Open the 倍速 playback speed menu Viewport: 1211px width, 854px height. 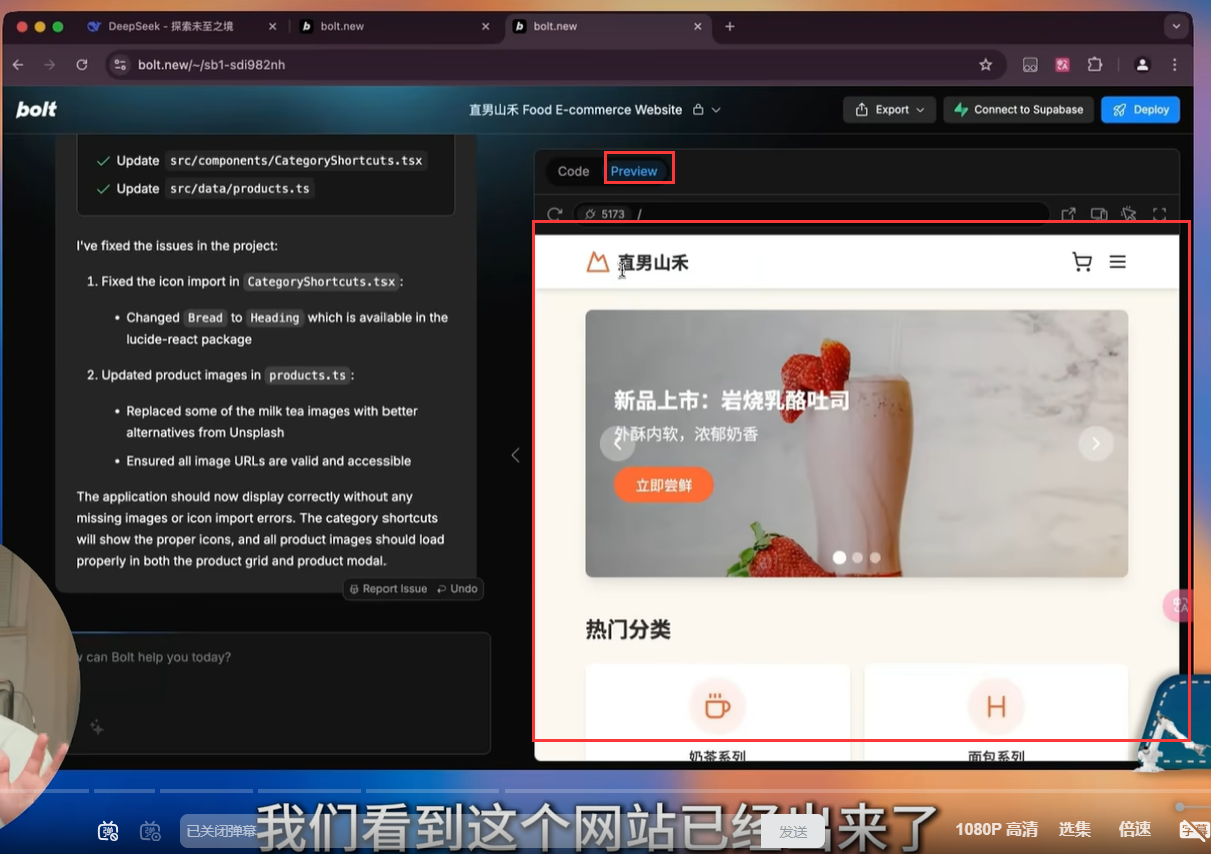(1134, 829)
